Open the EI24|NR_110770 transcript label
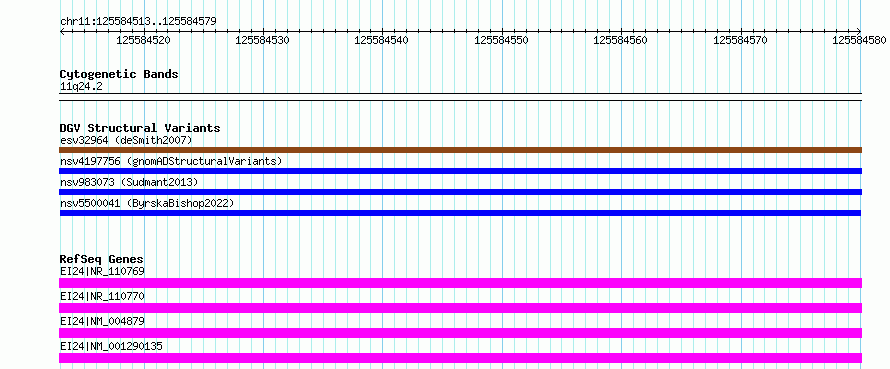 tap(102, 296)
